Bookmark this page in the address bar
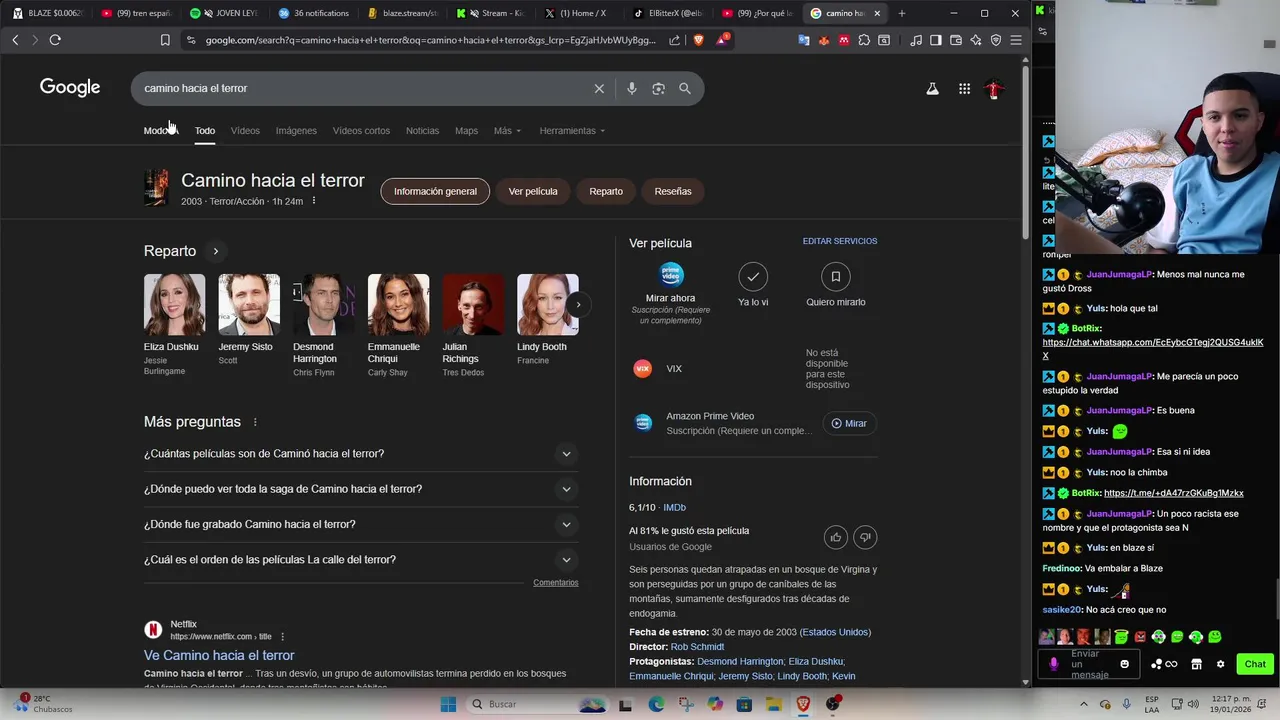 [x=165, y=40]
